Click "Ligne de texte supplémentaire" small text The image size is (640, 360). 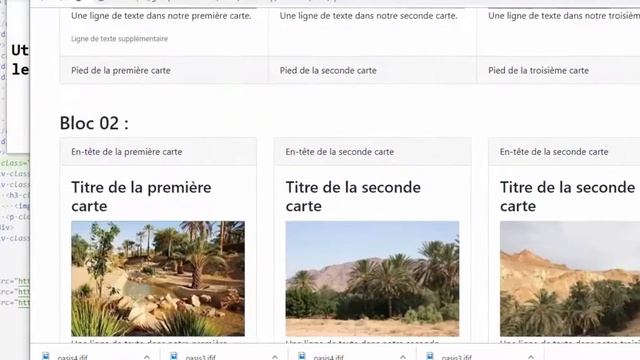click(x=119, y=39)
